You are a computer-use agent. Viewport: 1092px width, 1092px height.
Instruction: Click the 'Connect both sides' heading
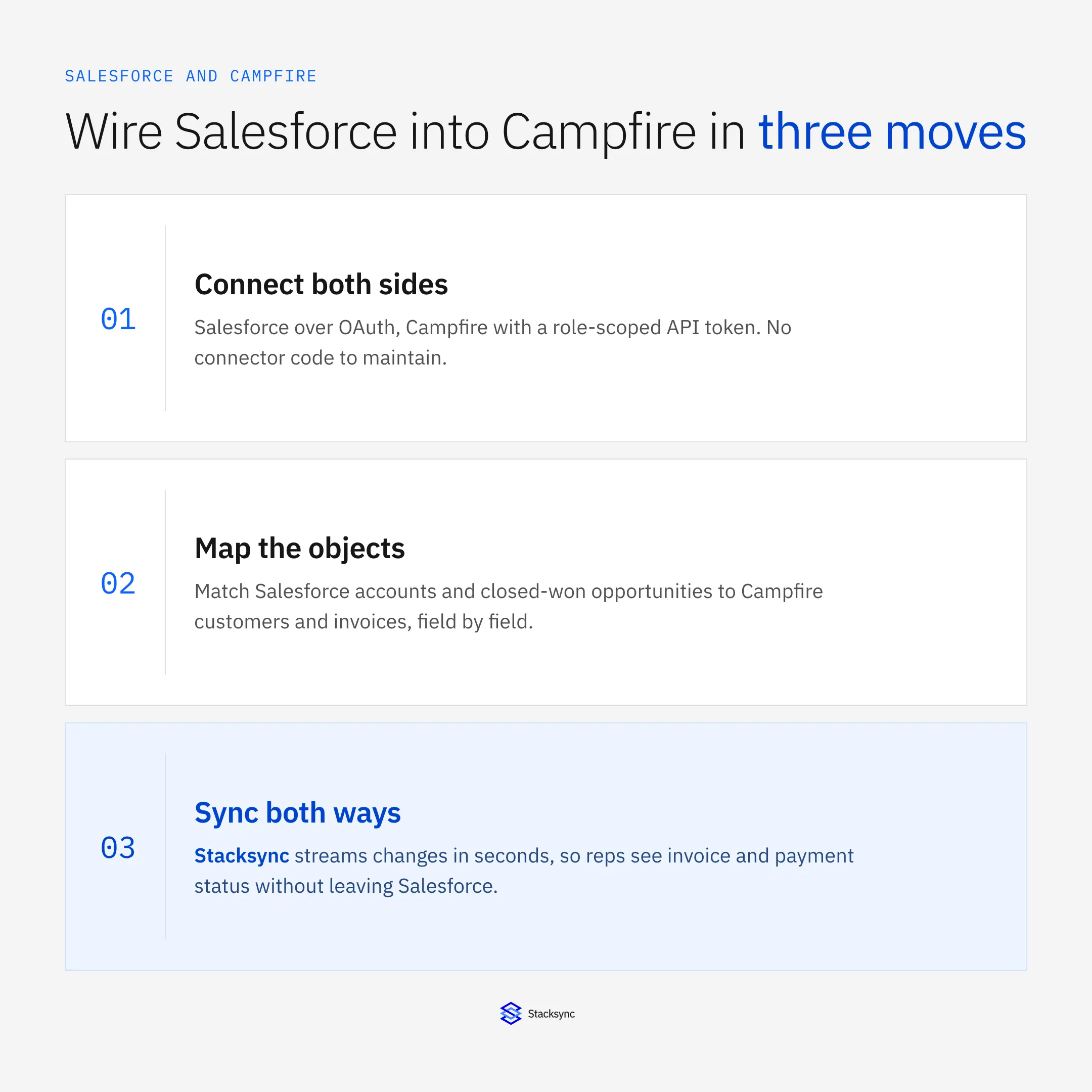321,284
